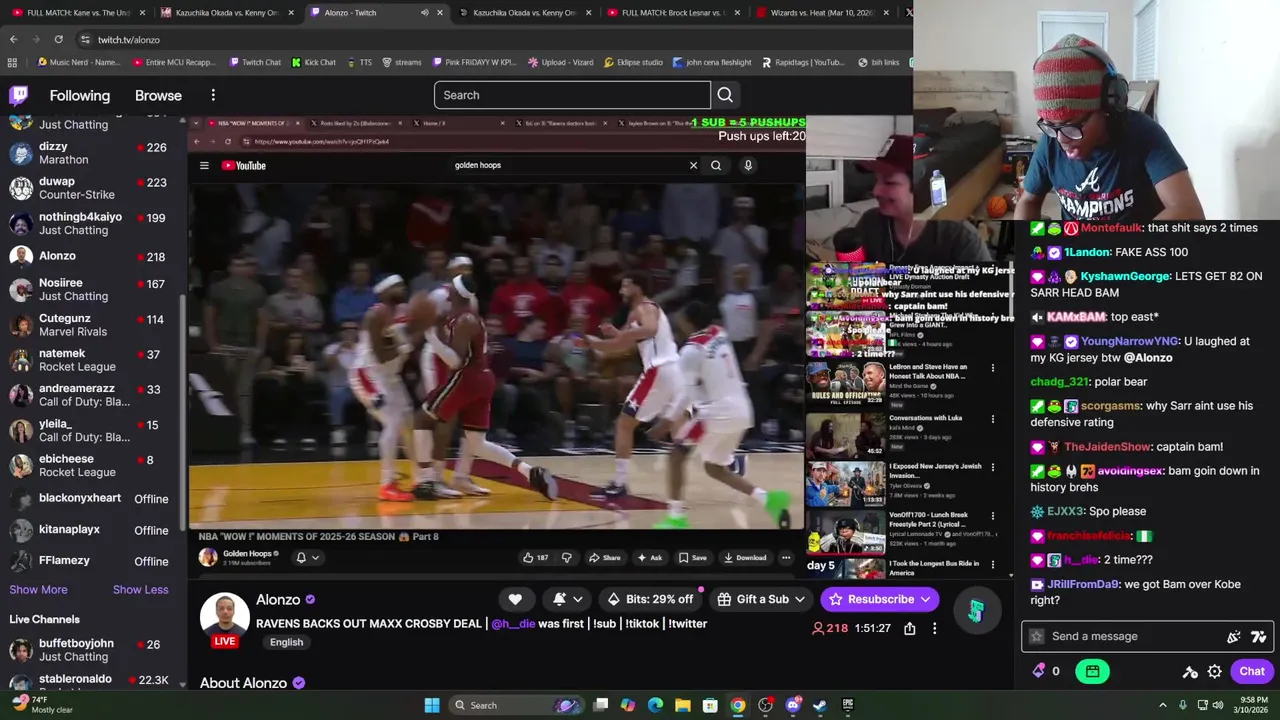
Task: Click the English language tag
Action: tap(286, 642)
